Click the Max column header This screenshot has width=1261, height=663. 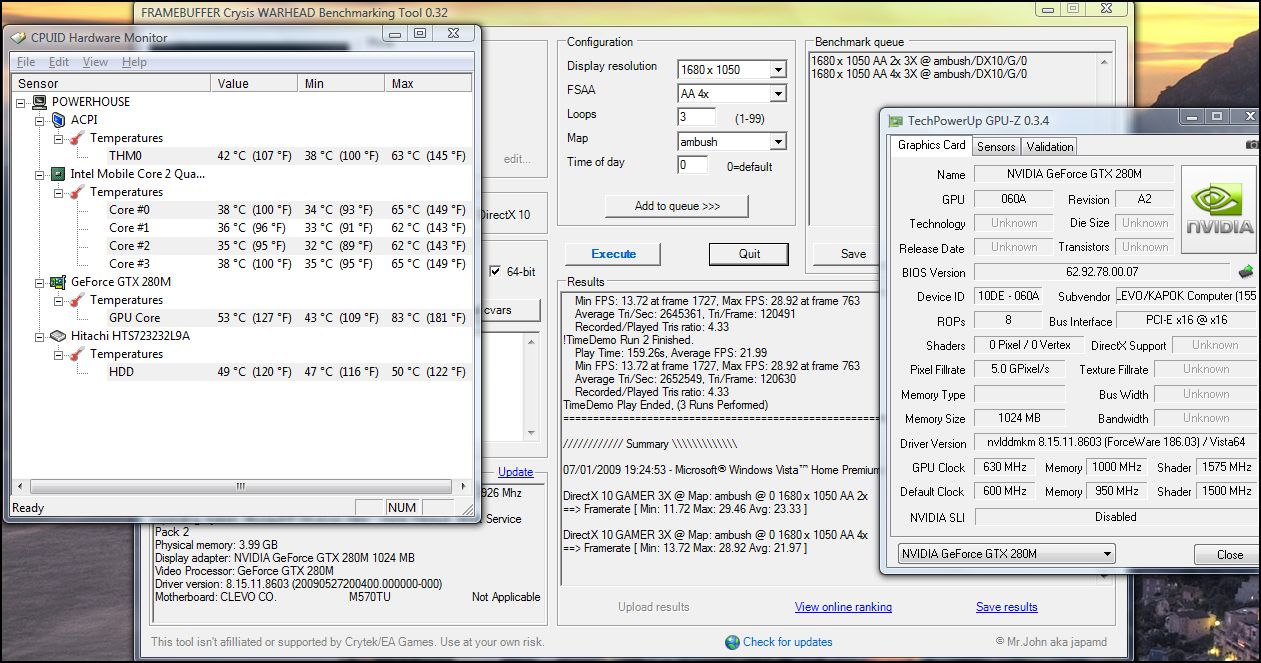coord(428,84)
